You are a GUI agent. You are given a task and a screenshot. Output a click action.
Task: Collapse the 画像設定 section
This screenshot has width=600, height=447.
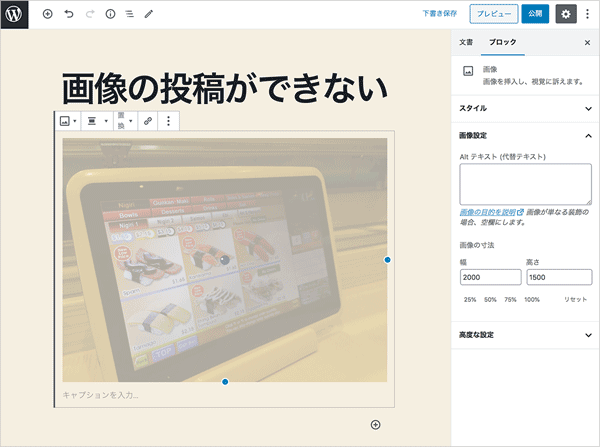point(525,135)
